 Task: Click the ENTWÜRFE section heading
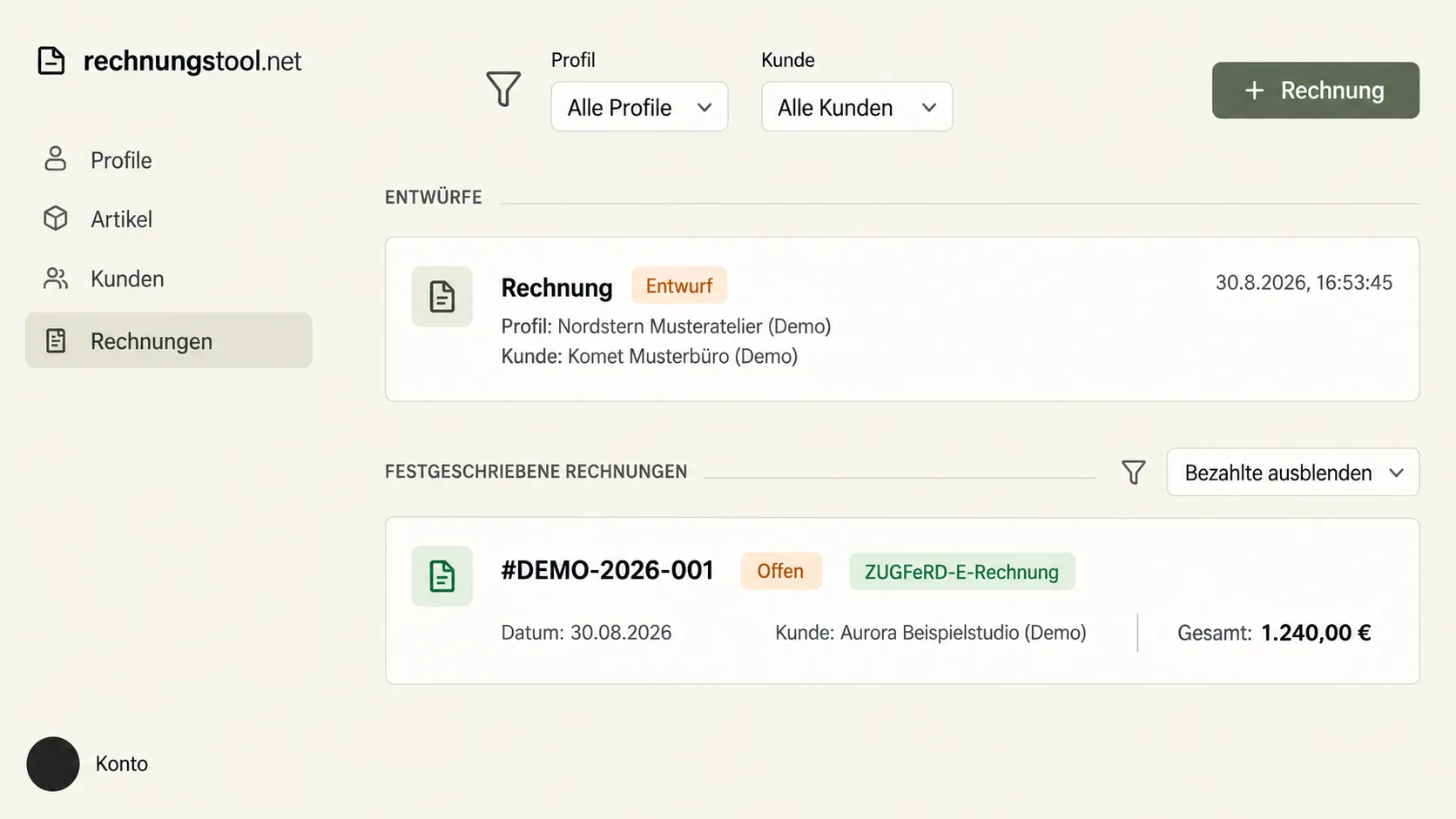point(434,198)
